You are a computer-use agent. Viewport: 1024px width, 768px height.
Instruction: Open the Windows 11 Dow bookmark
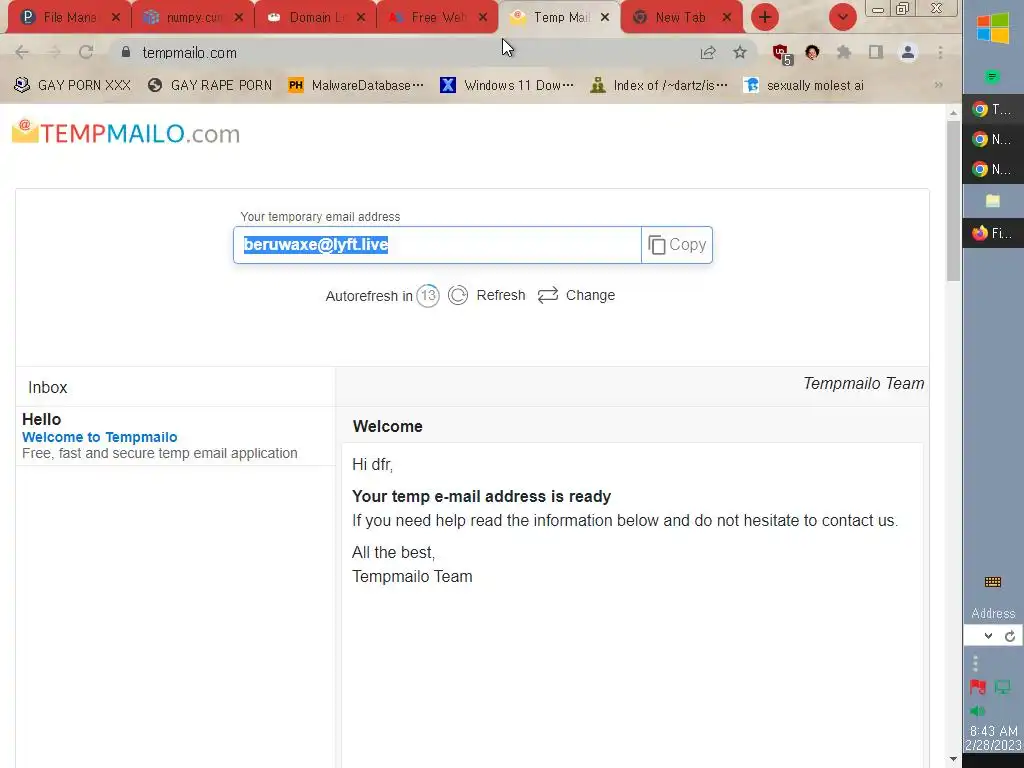point(507,85)
